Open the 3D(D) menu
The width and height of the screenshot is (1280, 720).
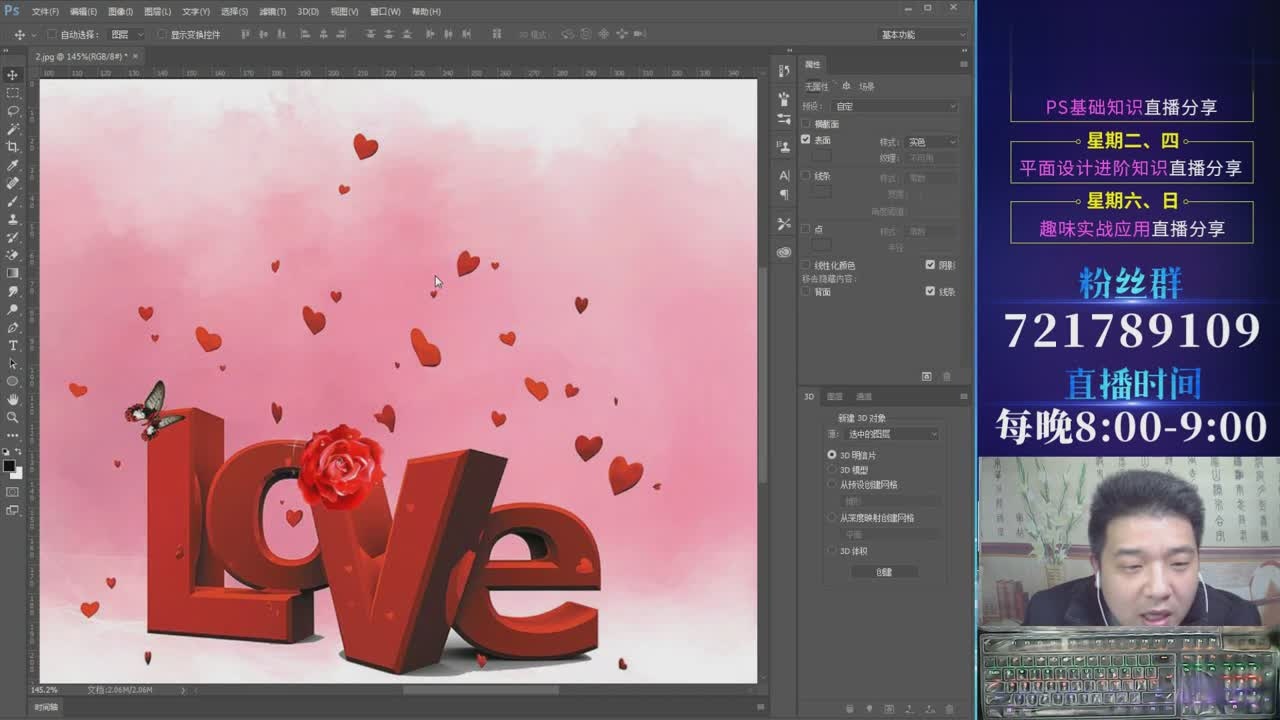308,11
